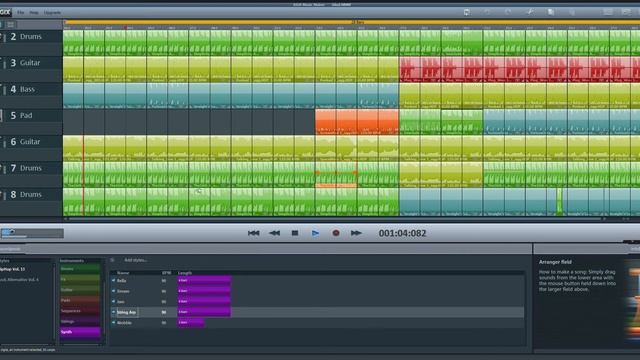Select the Strings instrument category

80,322
